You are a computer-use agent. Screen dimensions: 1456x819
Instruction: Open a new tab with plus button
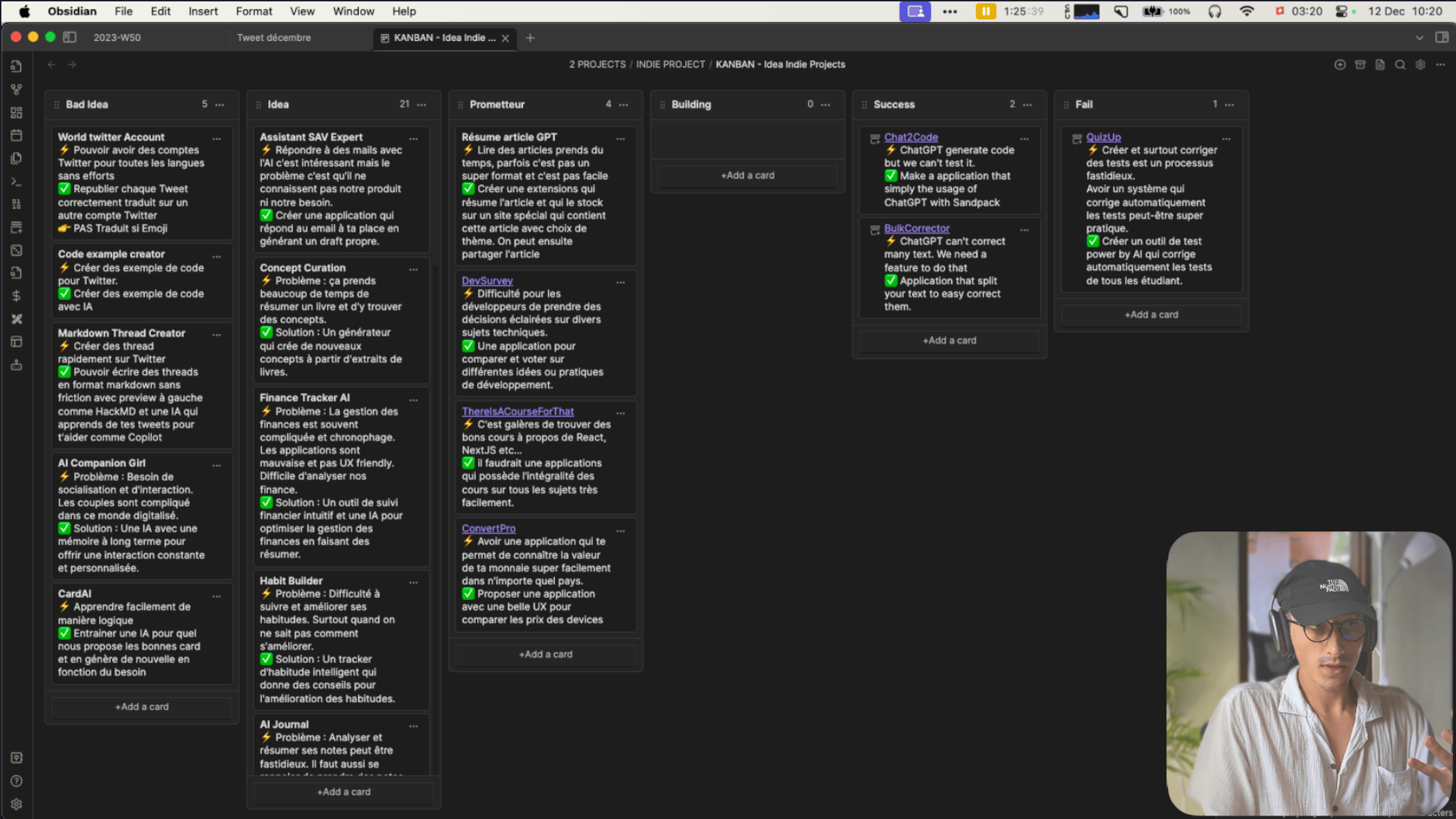click(x=530, y=38)
